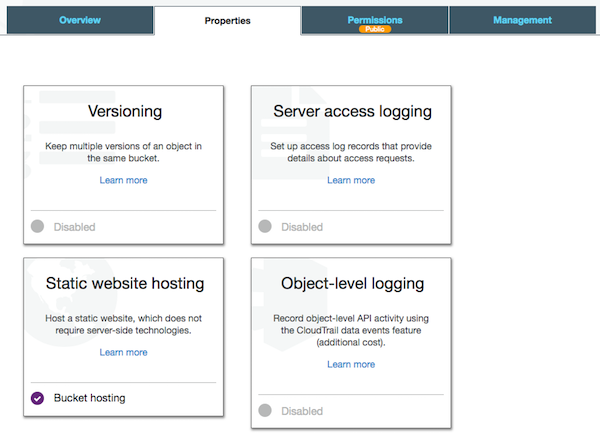The image size is (600, 435).
Task: Click the Bucket hosting status label
Action: [90, 398]
